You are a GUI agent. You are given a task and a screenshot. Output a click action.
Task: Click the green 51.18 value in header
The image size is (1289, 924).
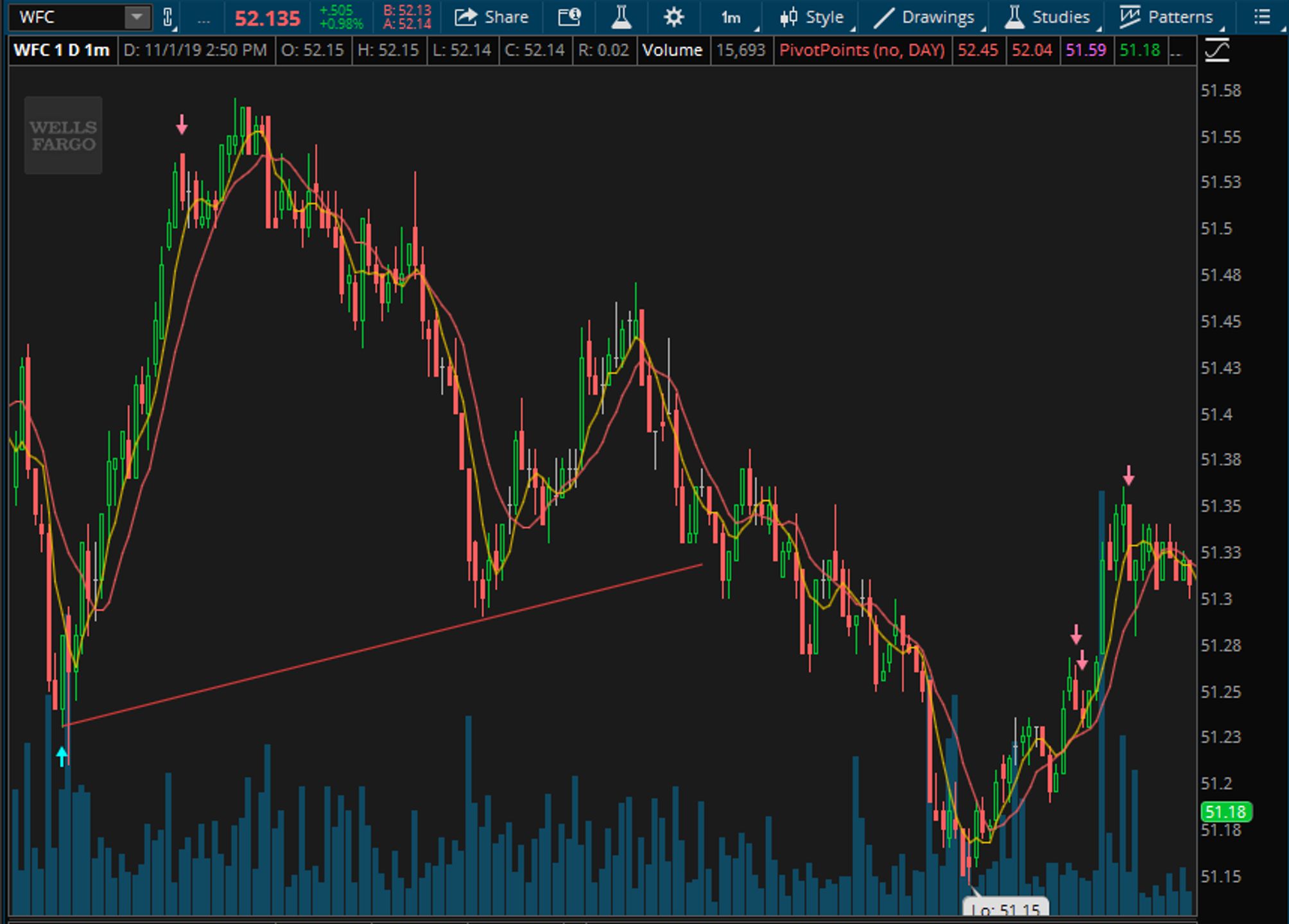pos(1139,50)
